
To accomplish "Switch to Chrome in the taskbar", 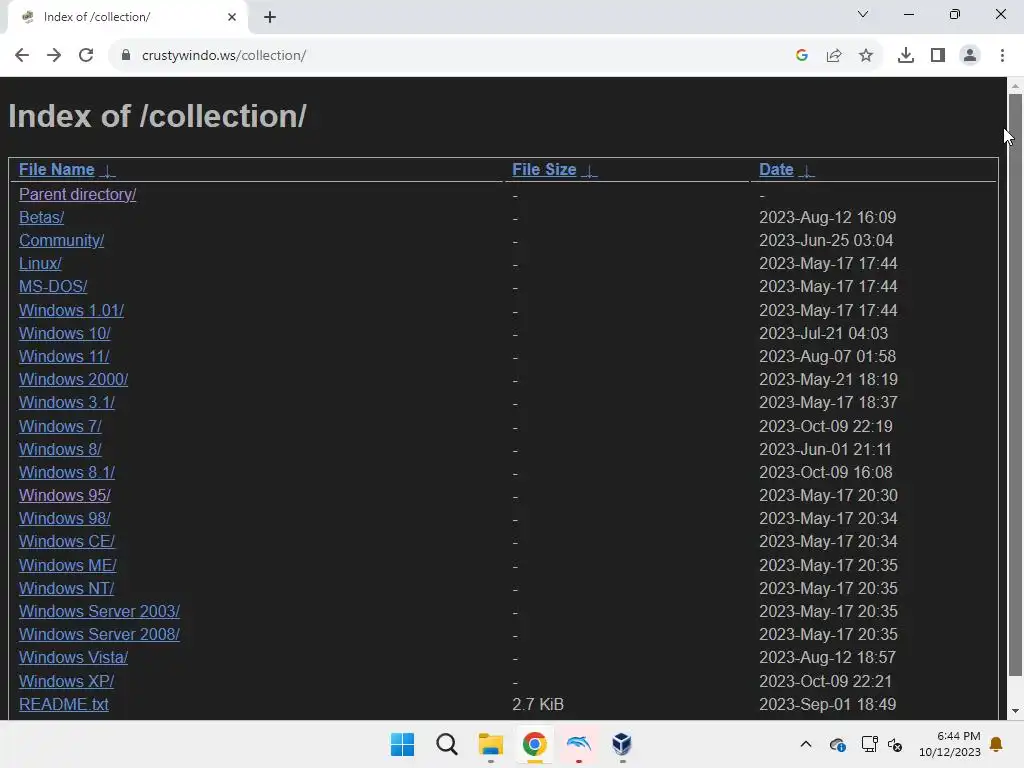I will [x=534, y=744].
